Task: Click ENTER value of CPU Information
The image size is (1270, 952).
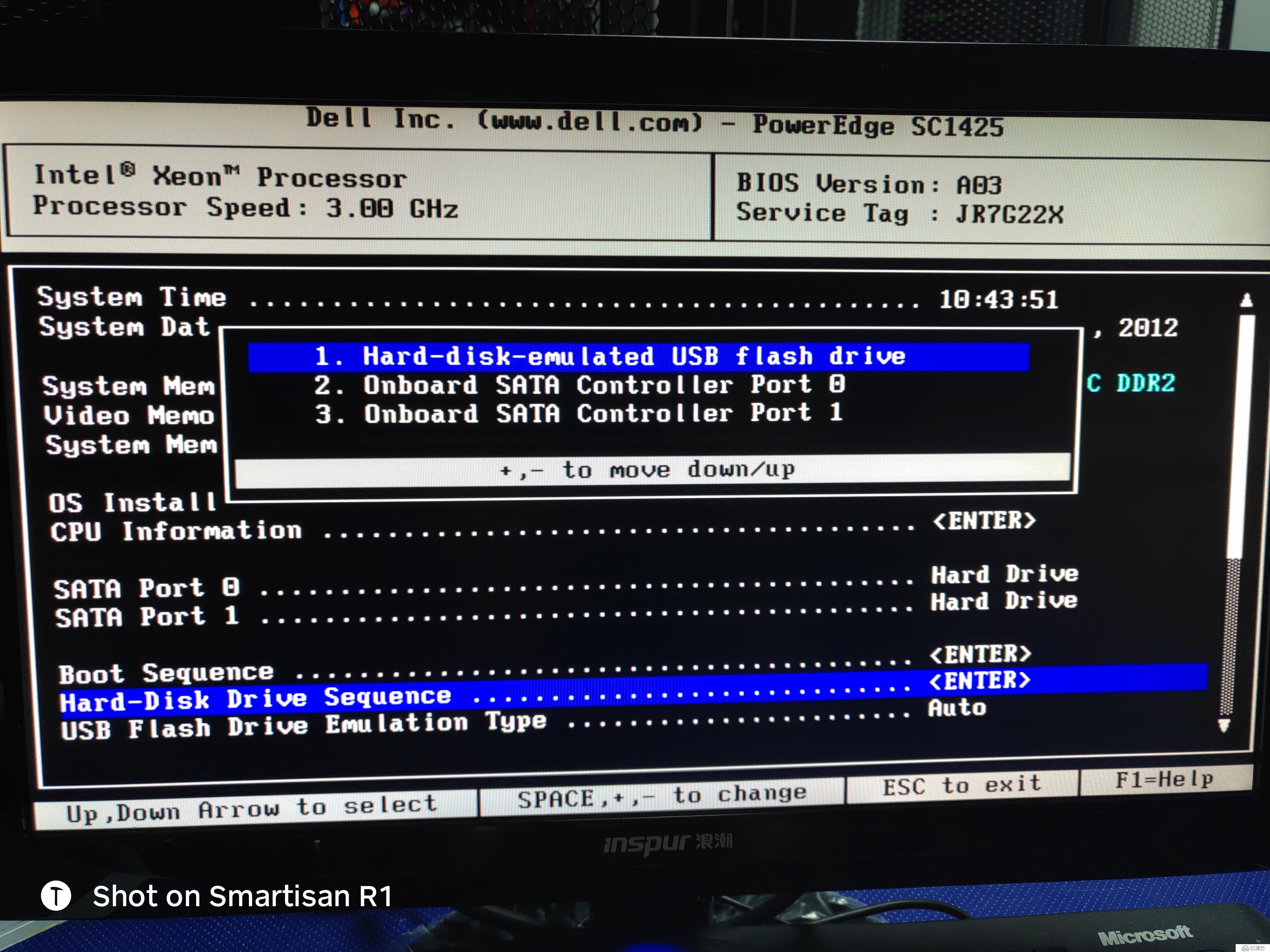Action: point(984,521)
